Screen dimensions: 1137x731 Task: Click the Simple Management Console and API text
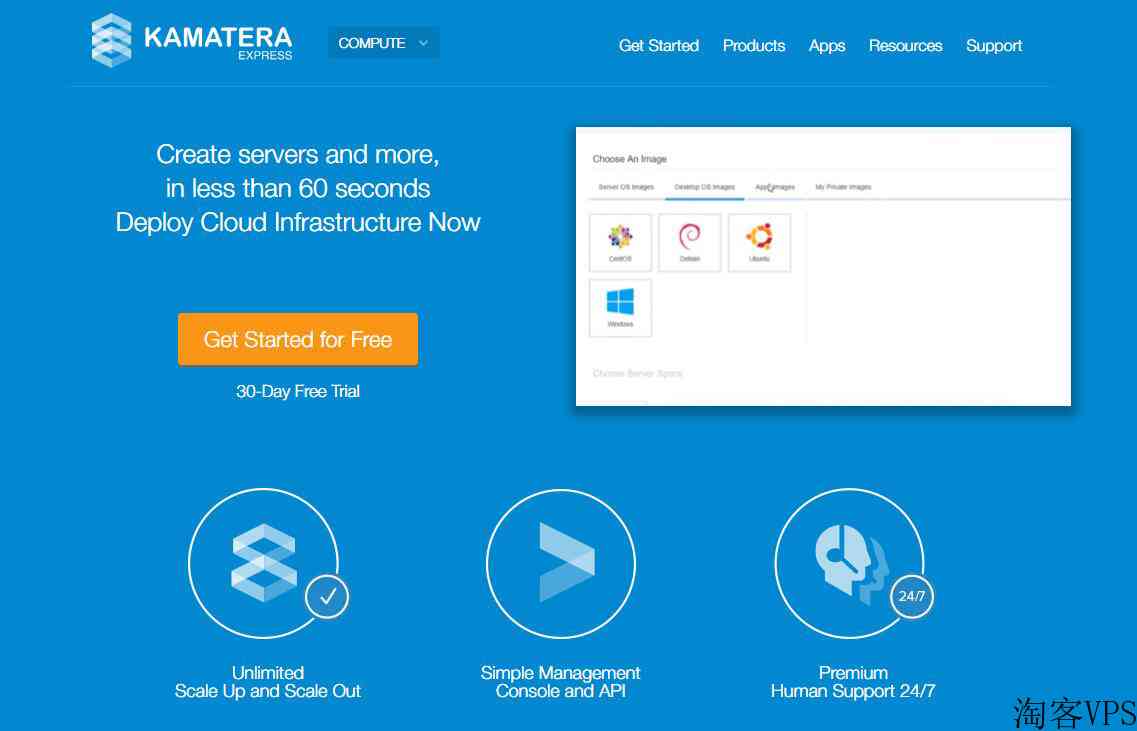point(561,682)
